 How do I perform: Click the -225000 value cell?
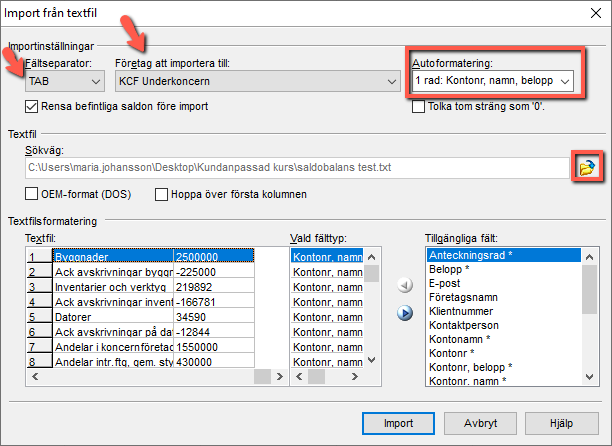tap(214, 272)
